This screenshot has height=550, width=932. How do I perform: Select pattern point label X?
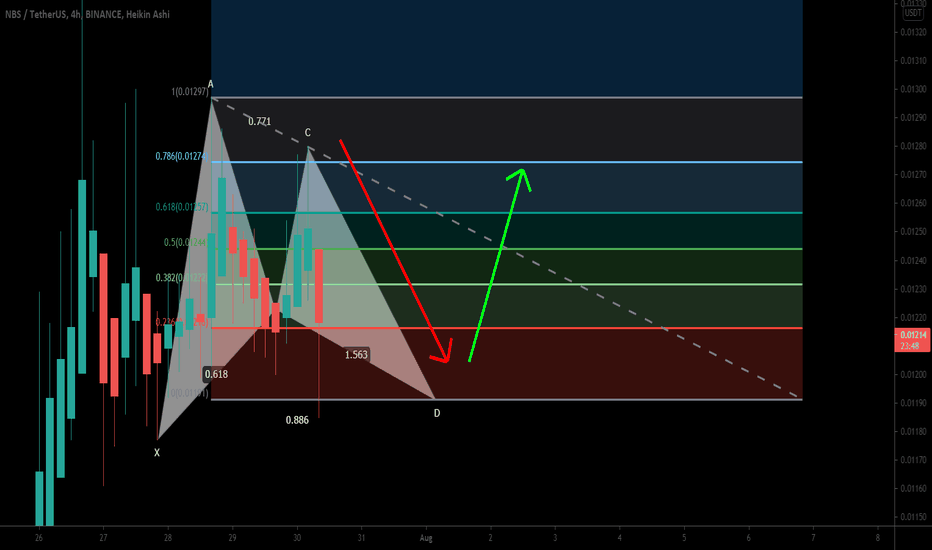(x=157, y=452)
